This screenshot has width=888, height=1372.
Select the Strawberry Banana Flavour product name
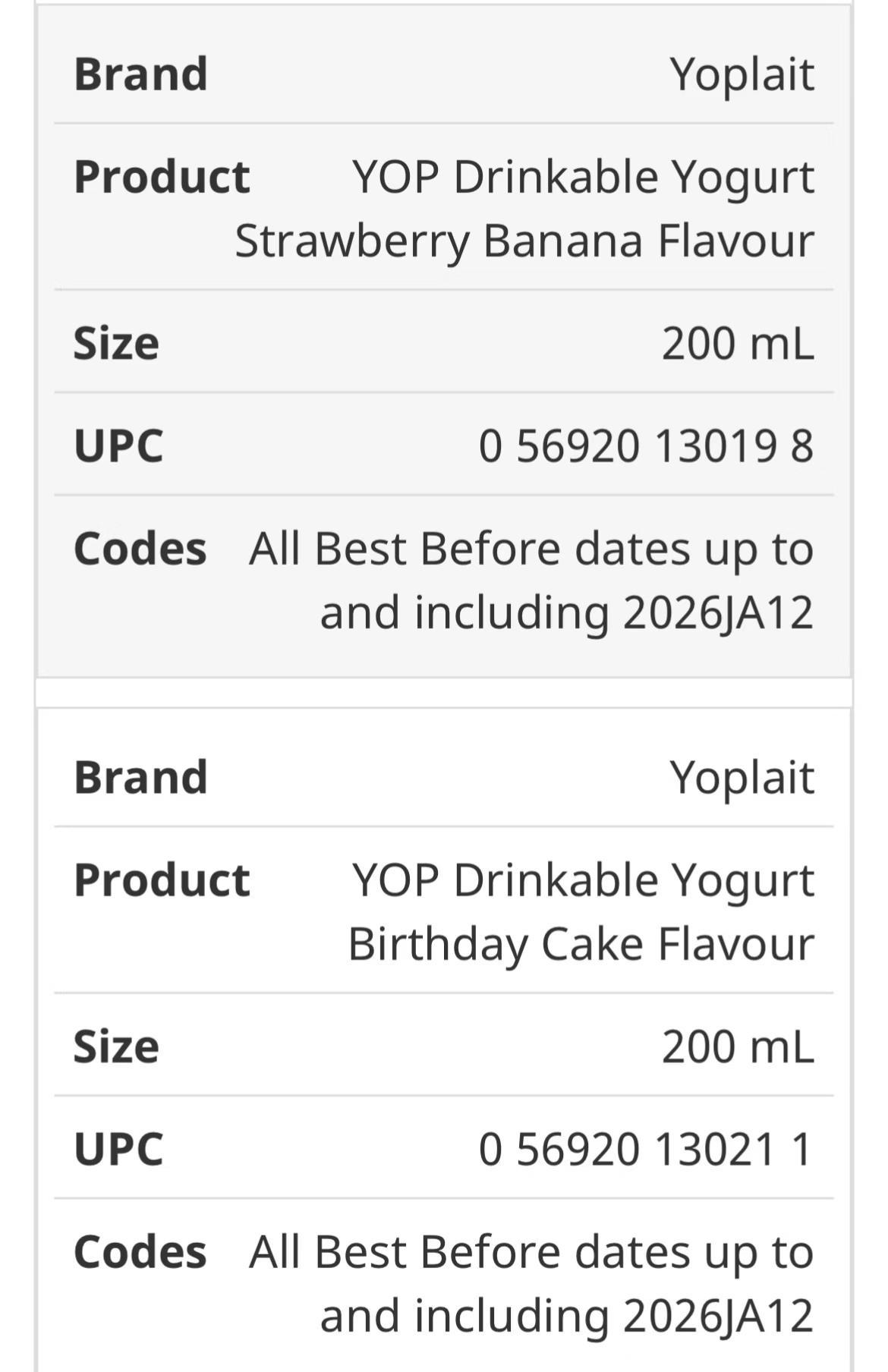point(524,209)
